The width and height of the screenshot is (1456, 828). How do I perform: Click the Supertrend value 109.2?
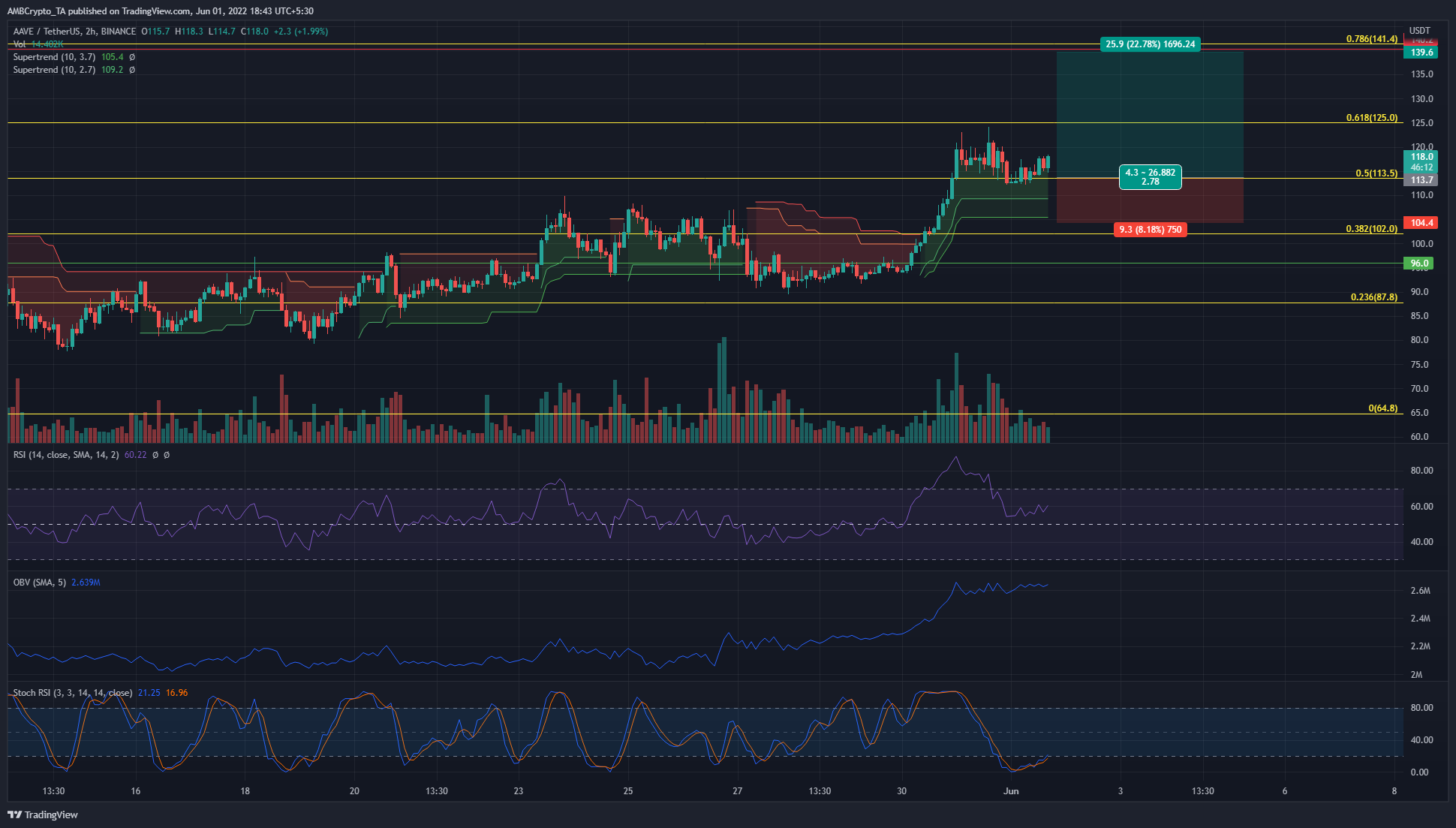(112, 70)
